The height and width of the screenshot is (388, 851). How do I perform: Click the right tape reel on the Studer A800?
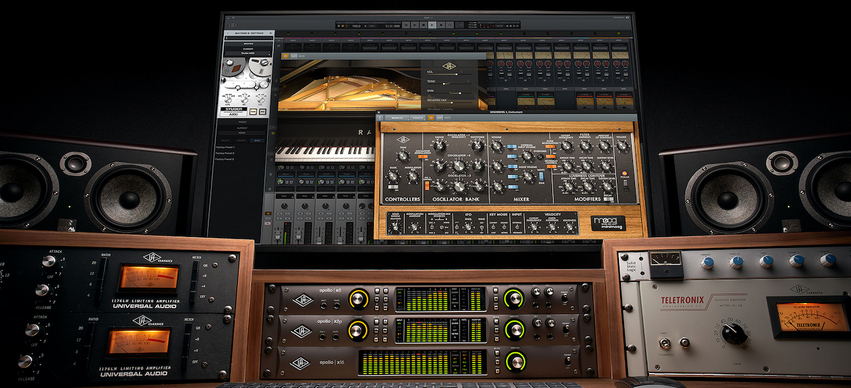[261, 68]
